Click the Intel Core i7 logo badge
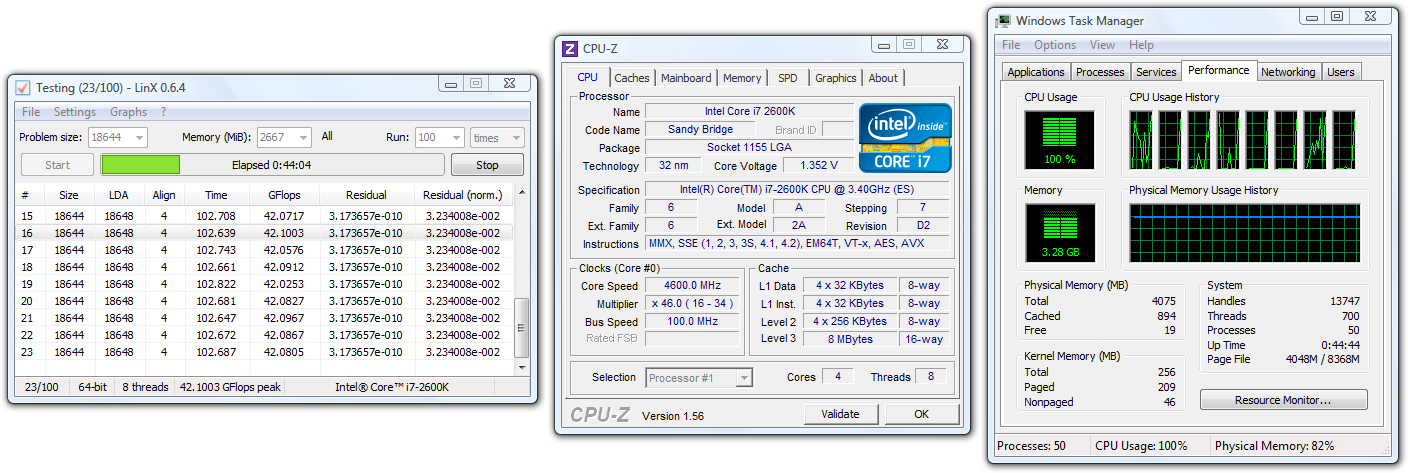Screen dimensions: 1408x473 pos(907,137)
